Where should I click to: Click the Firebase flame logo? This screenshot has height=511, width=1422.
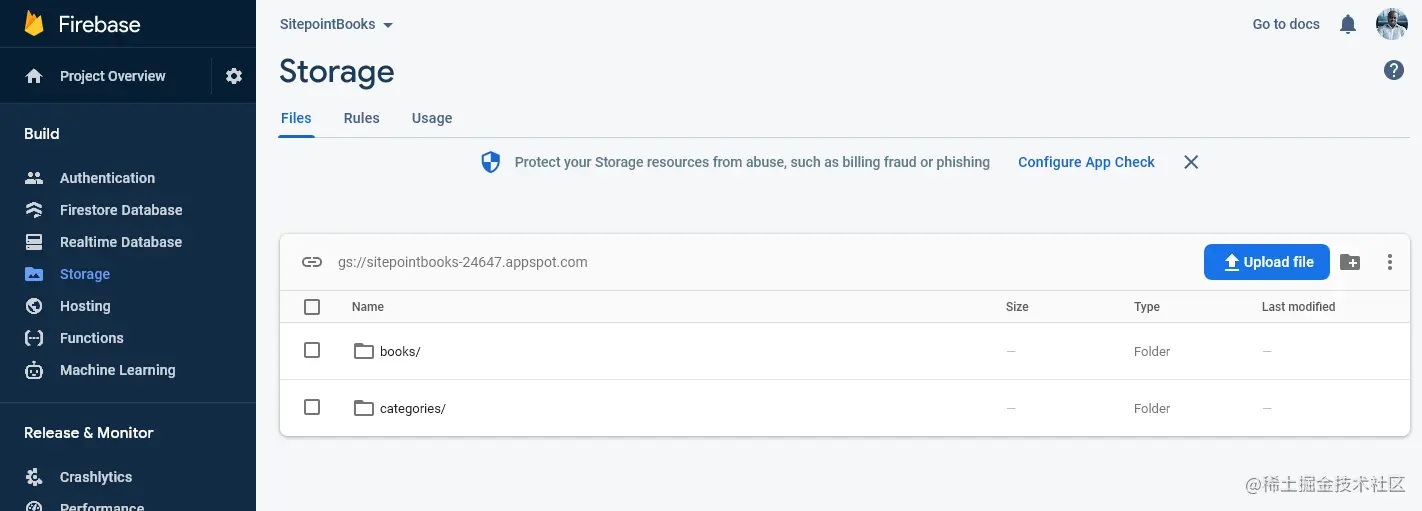point(34,23)
